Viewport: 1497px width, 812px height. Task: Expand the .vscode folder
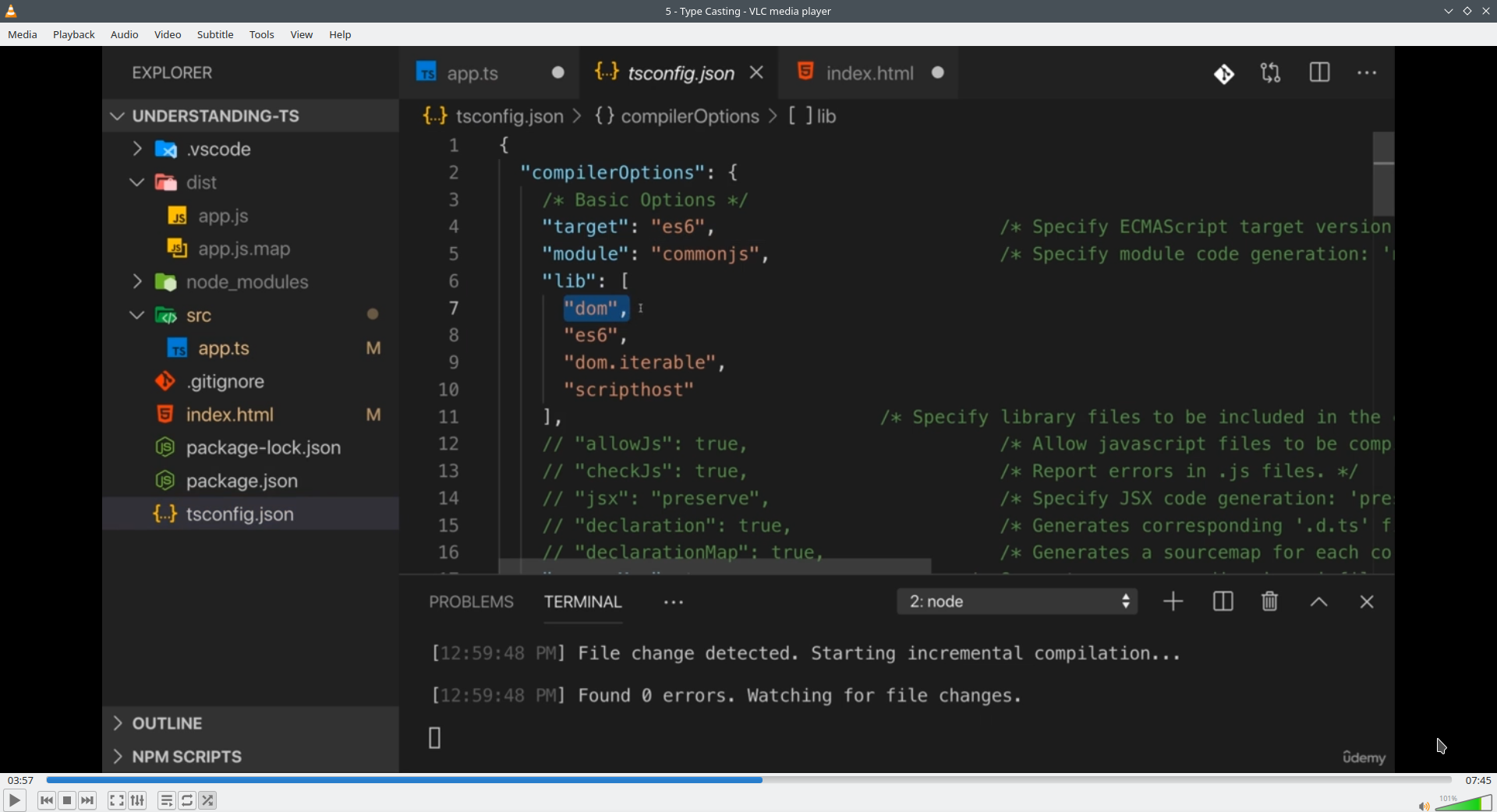(x=250, y=149)
